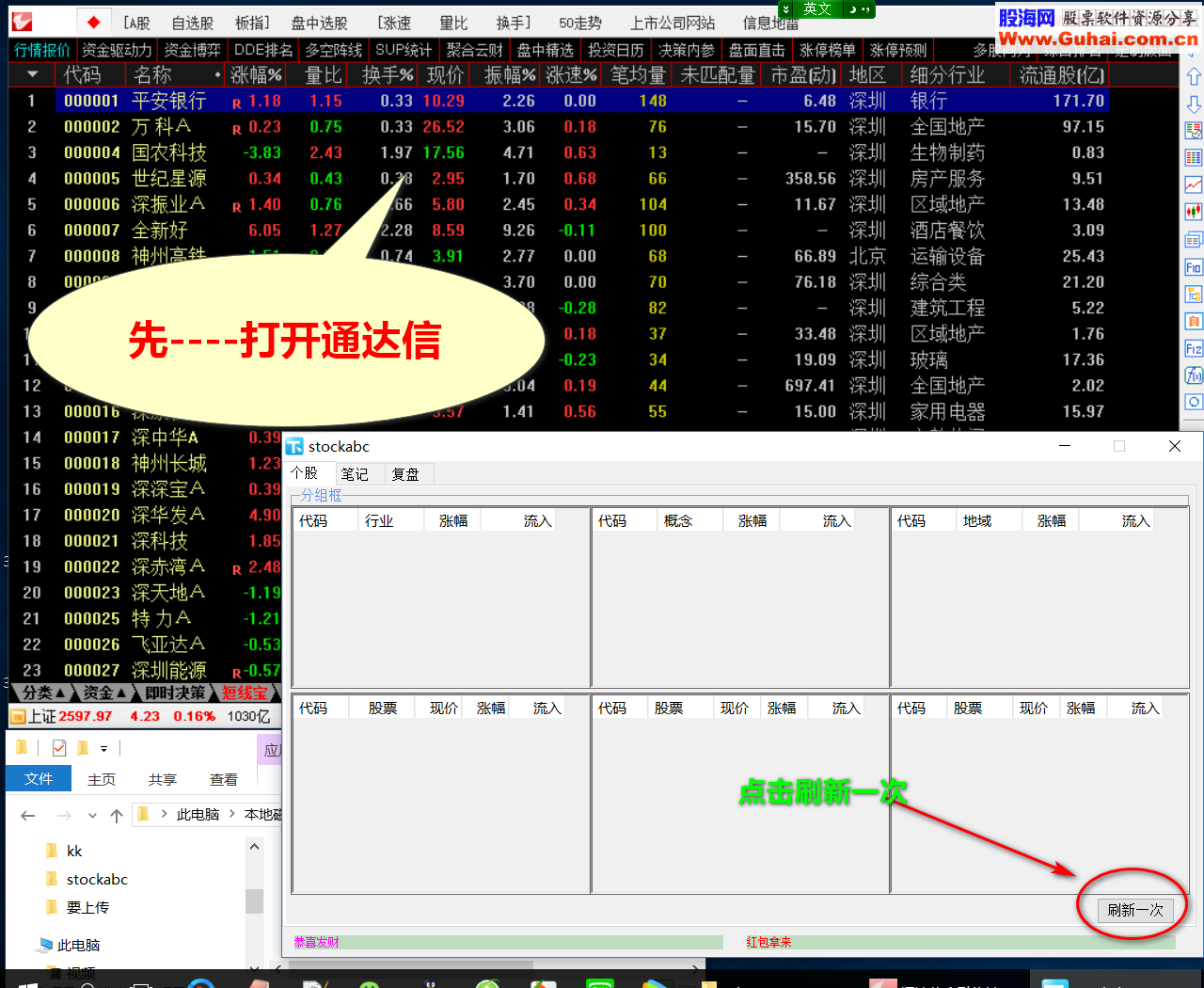Screen dimensions: 1204x988
Task: Open the 多空阵线 tab
Action: pos(334,50)
